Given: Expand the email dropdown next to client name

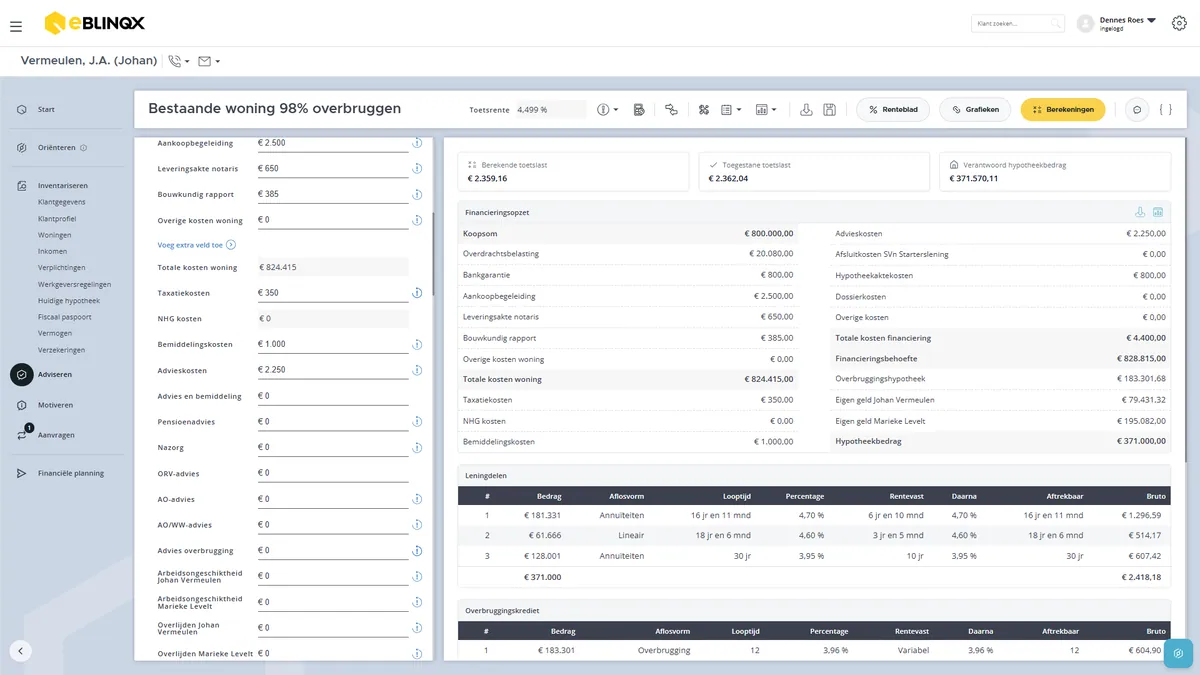Looking at the screenshot, I should [209, 61].
